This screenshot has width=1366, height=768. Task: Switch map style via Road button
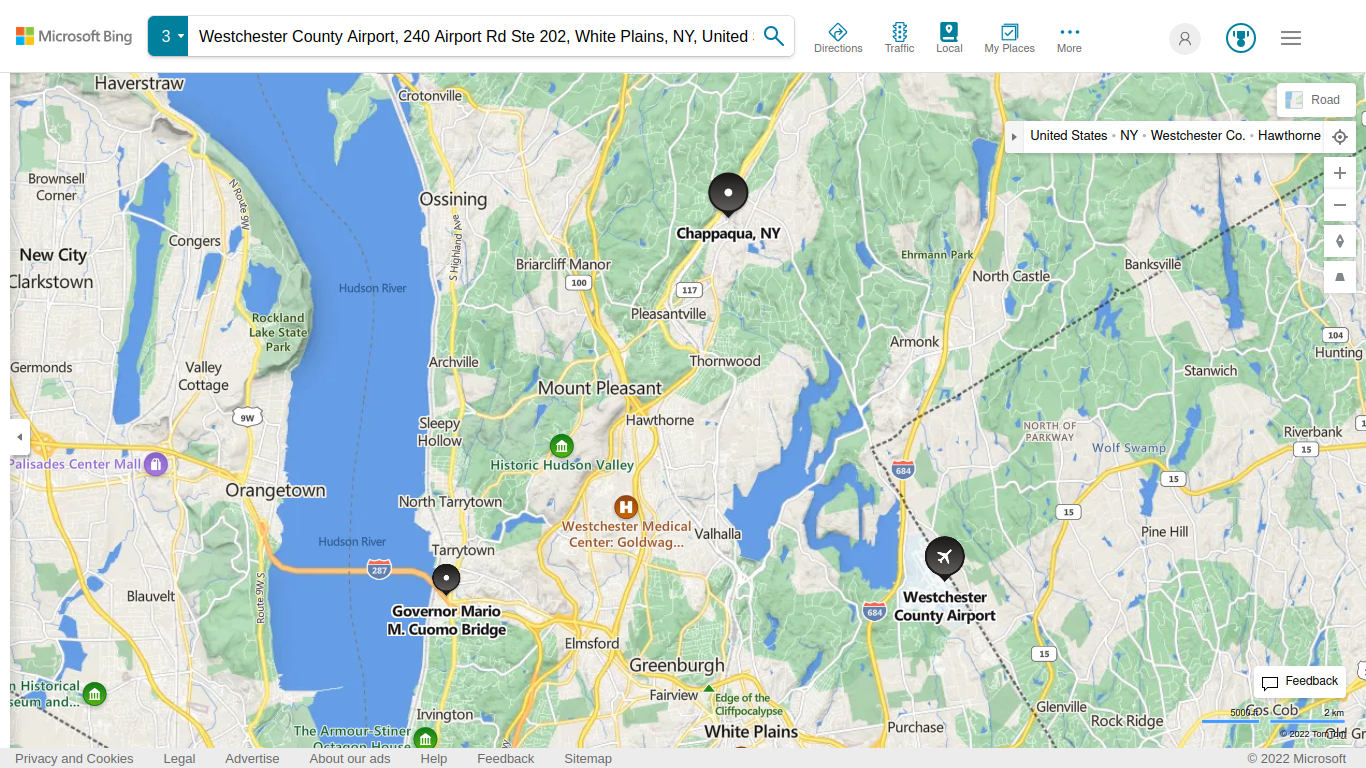[x=1316, y=100]
